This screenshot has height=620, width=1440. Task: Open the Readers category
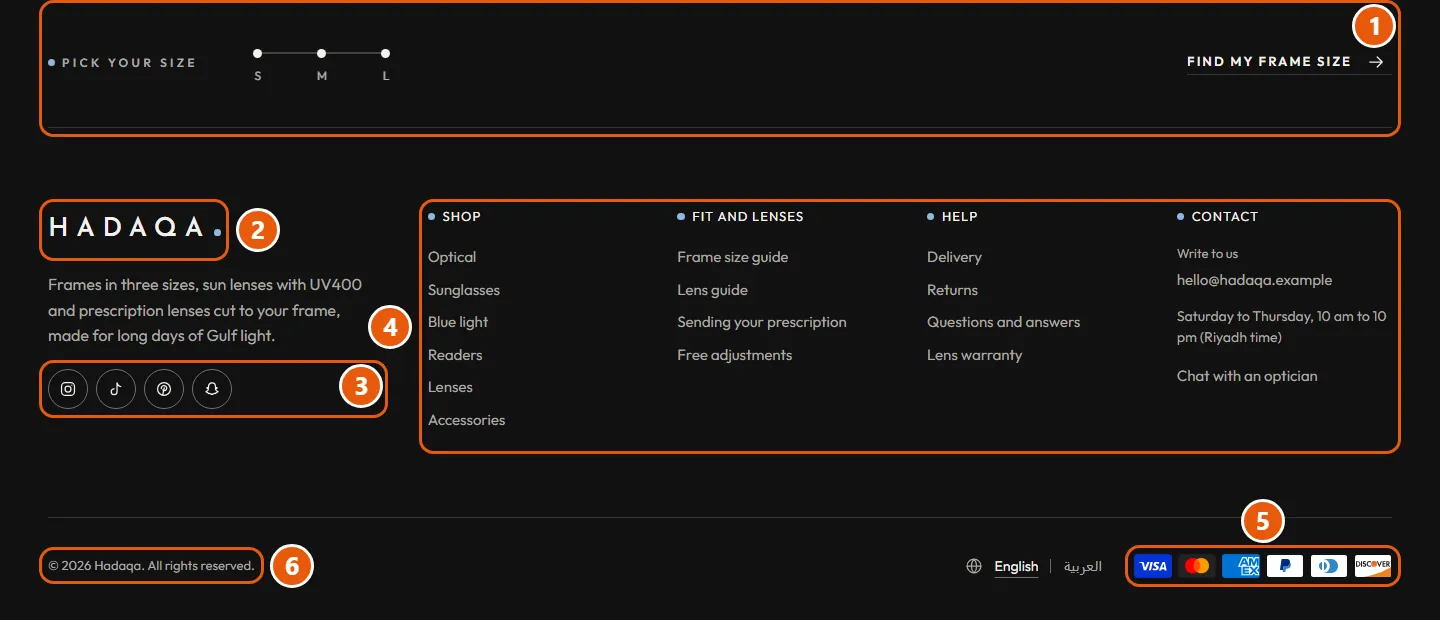click(x=455, y=355)
